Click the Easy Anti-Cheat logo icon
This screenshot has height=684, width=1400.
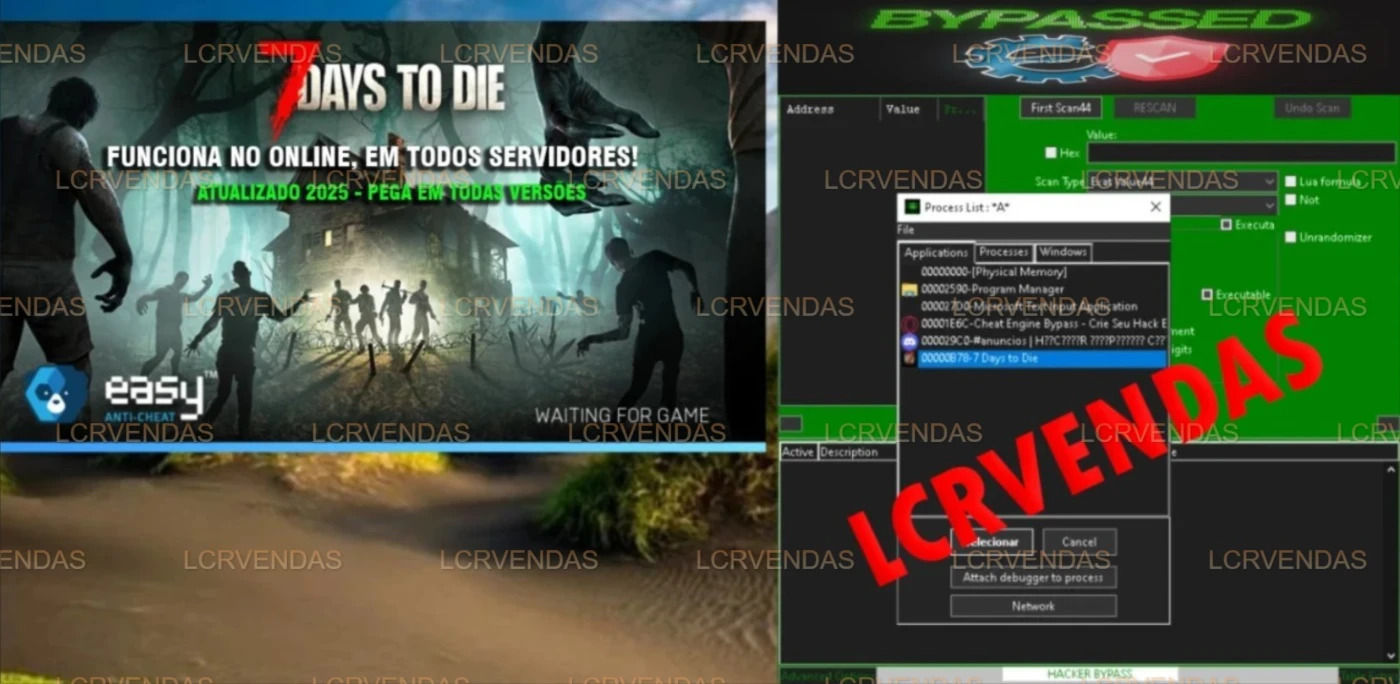pos(57,393)
